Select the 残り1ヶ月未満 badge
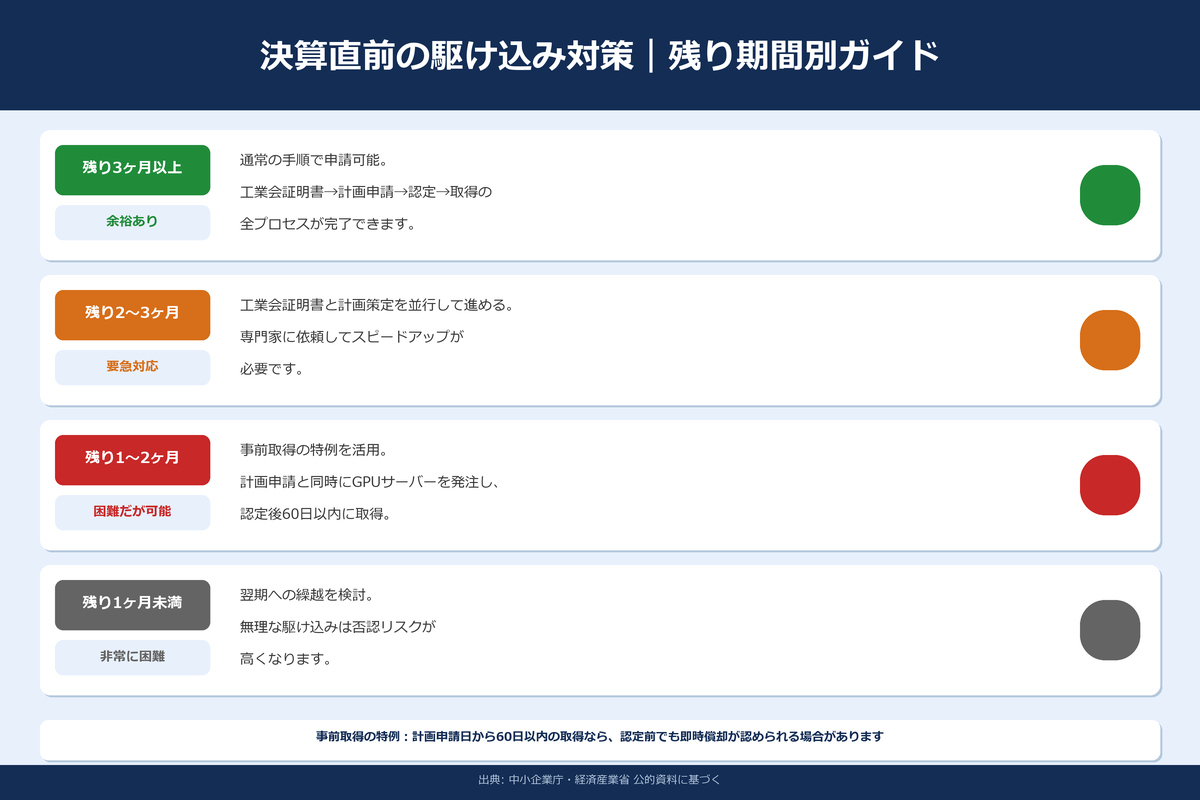 click(x=132, y=604)
